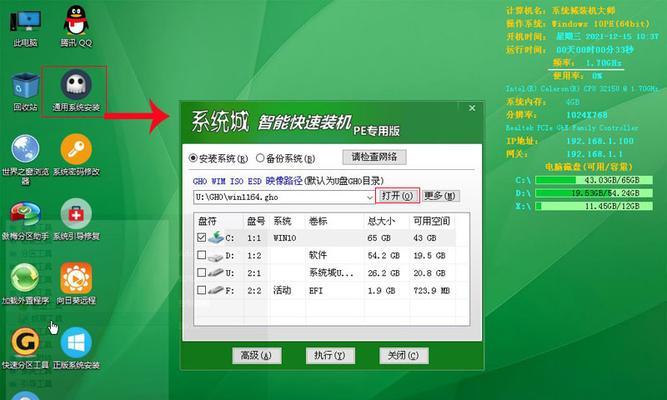Image resolution: width=667 pixels, height=400 pixels.
Task: Check the F: partition checkbox
Action: pyautogui.click(x=202, y=290)
